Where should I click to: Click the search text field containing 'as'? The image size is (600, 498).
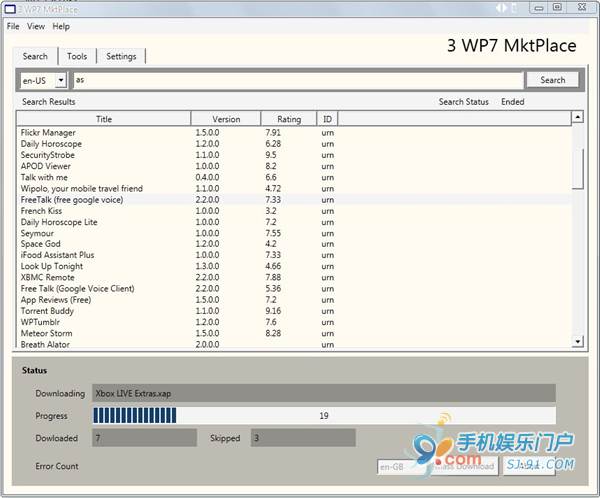pyautogui.click(x=298, y=80)
